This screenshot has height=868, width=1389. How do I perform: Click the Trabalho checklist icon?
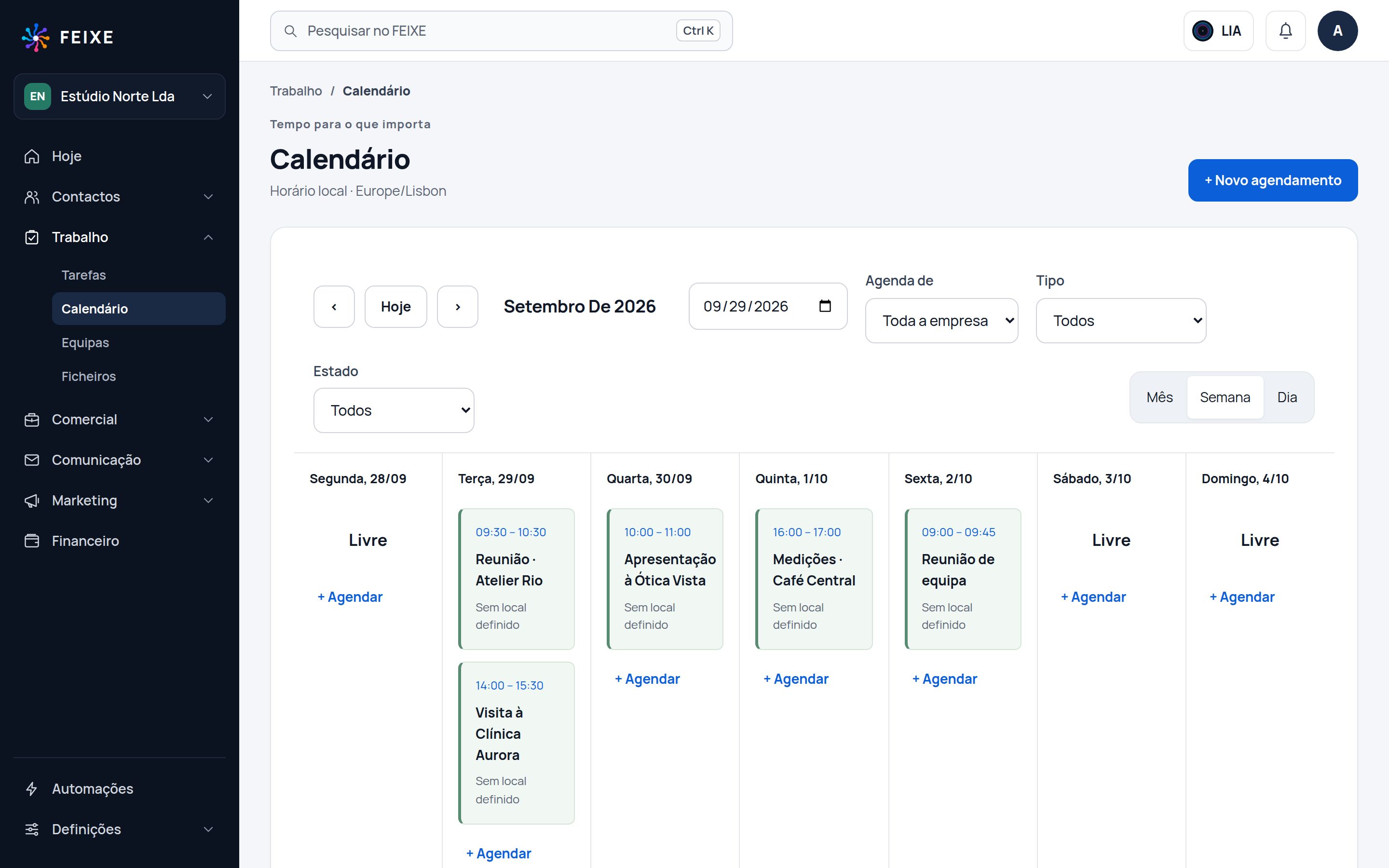point(32,237)
